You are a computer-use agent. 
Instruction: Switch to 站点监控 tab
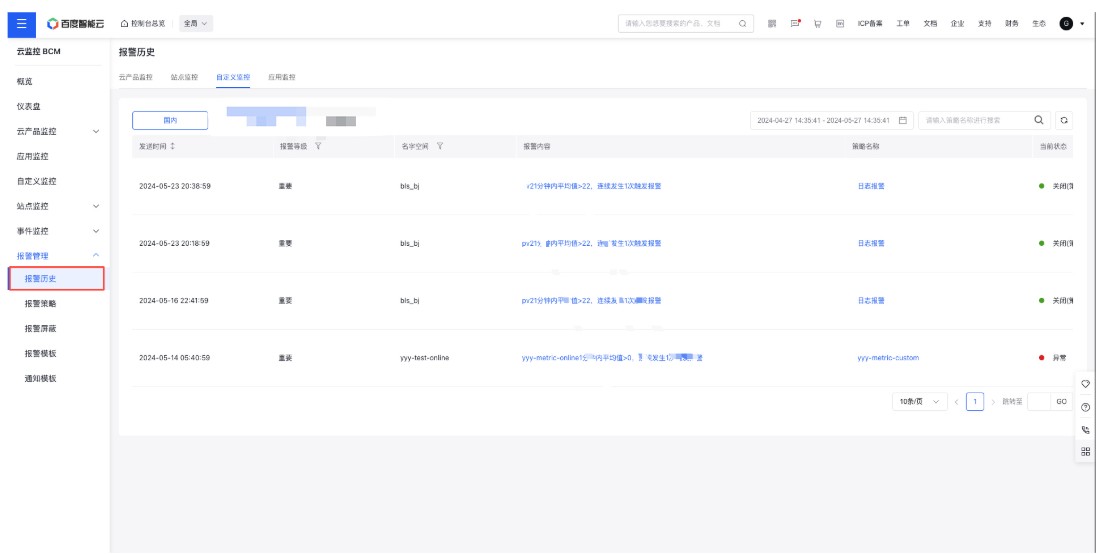pos(184,77)
